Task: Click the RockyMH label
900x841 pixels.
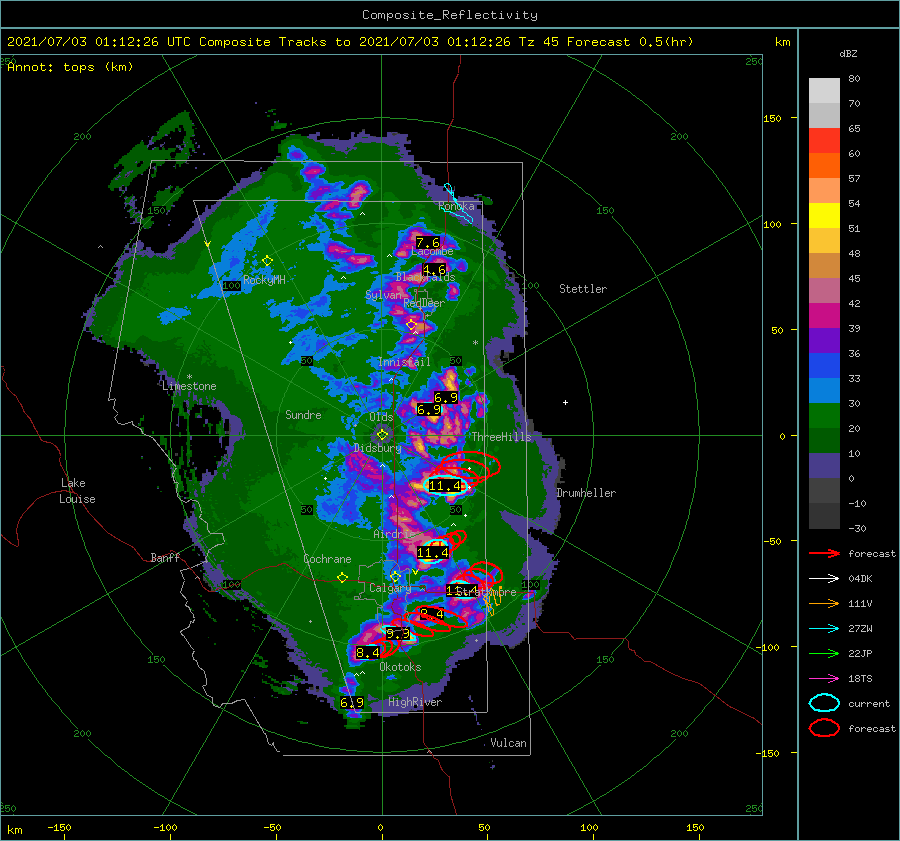Action: (x=264, y=280)
